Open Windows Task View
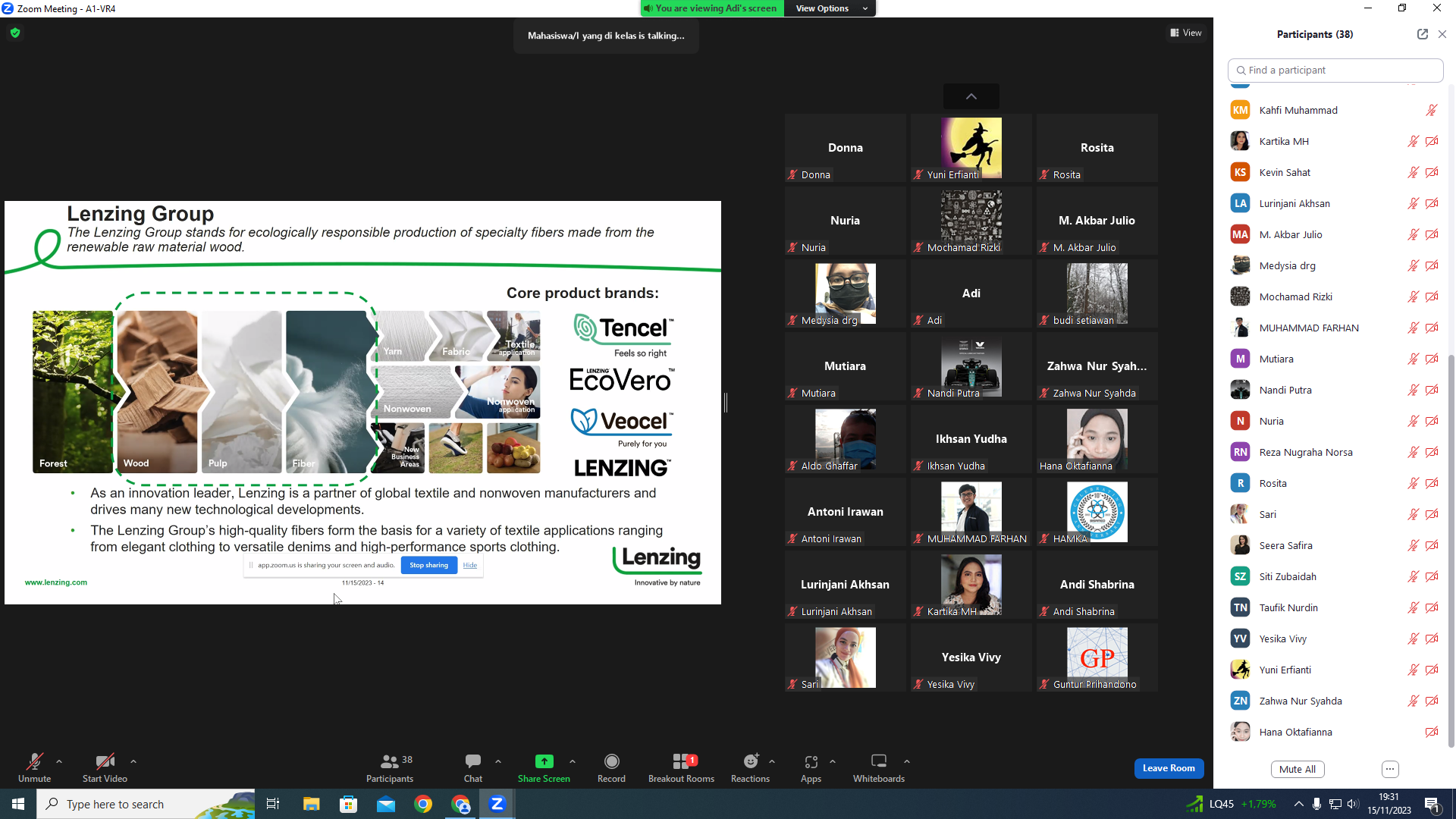This screenshot has width=1456, height=819. [273, 804]
